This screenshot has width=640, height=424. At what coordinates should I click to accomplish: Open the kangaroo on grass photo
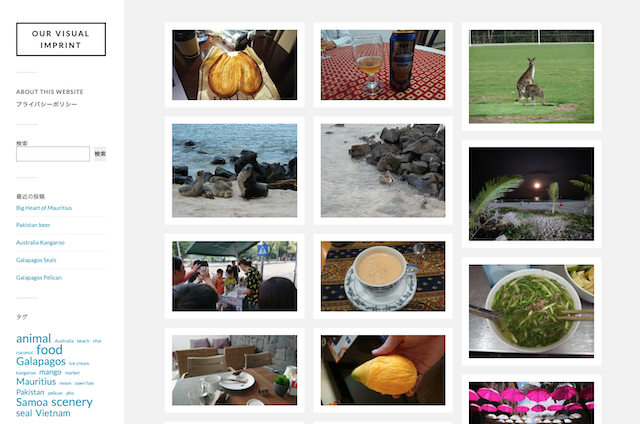(x=531, y=76)
